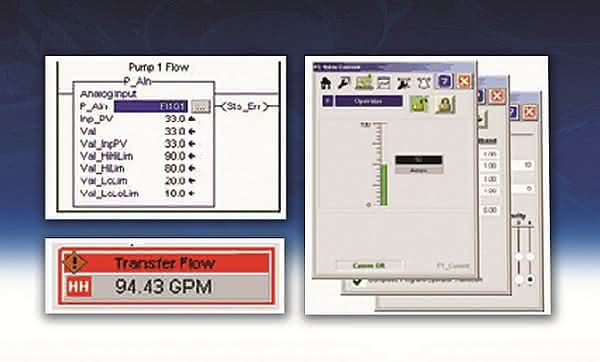
Task: Click the P_AIn tag name field
Action: point(151,106)
